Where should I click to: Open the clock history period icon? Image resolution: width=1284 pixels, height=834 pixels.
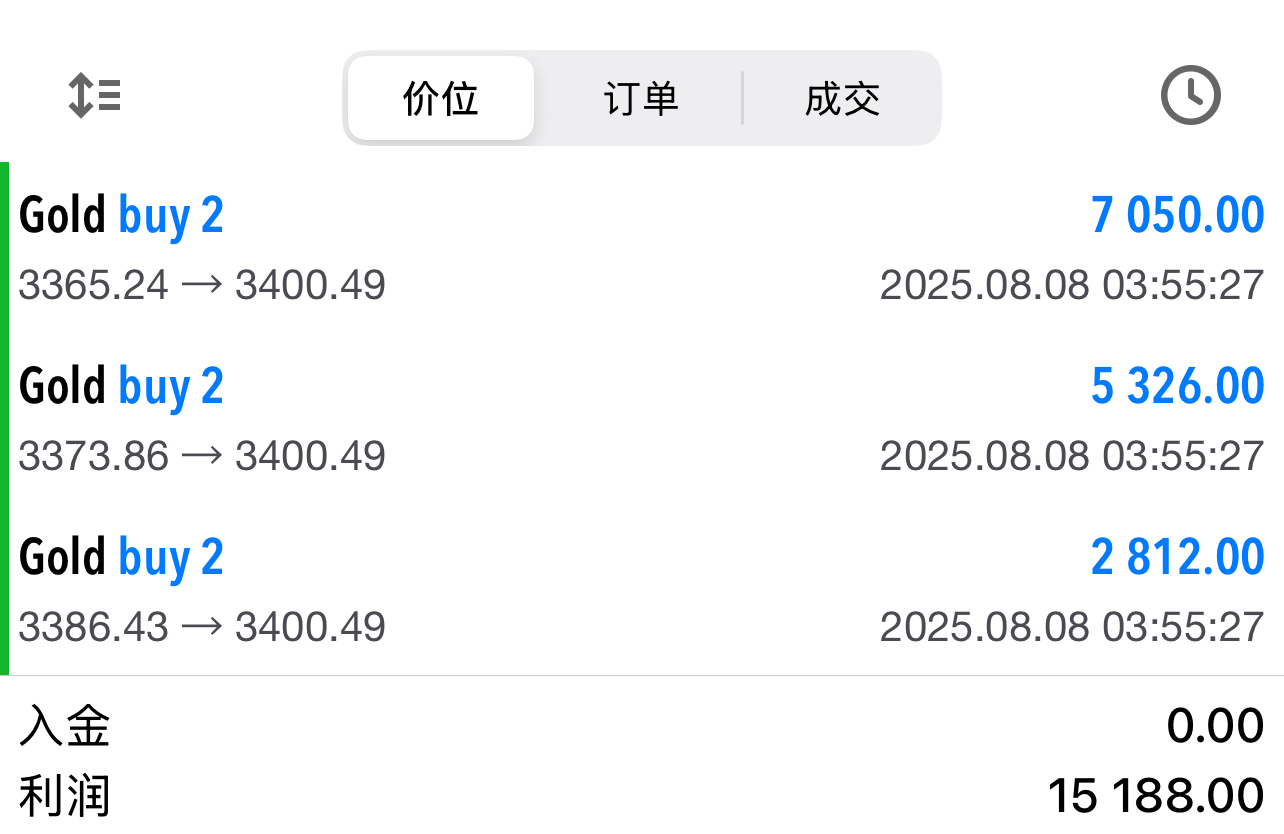coord(1190,96)
